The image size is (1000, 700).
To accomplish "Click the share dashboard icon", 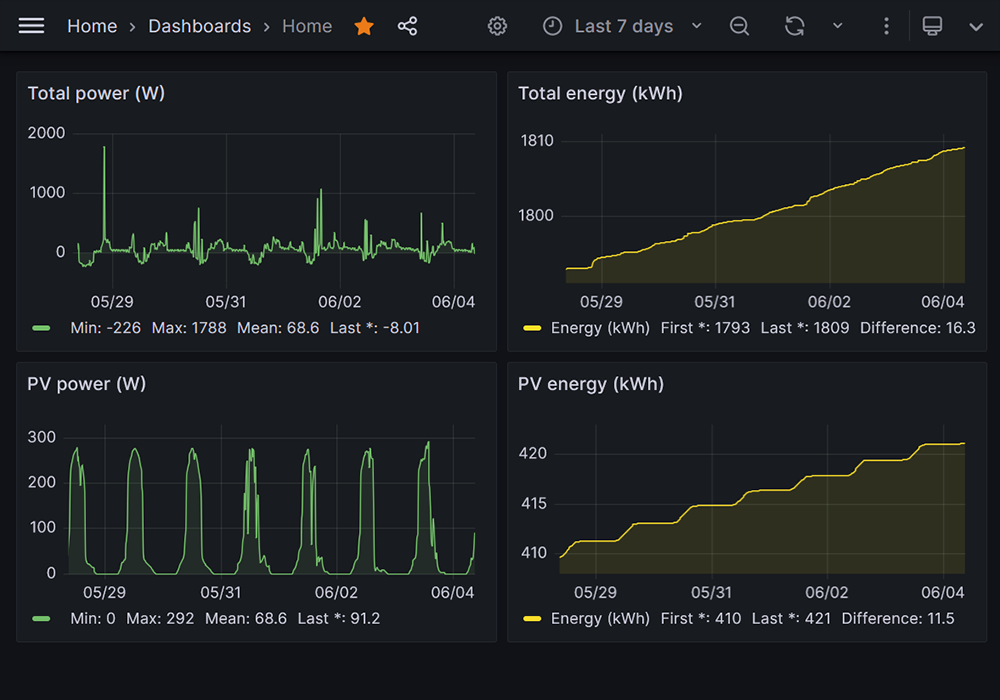I will [x=407, y=27].
